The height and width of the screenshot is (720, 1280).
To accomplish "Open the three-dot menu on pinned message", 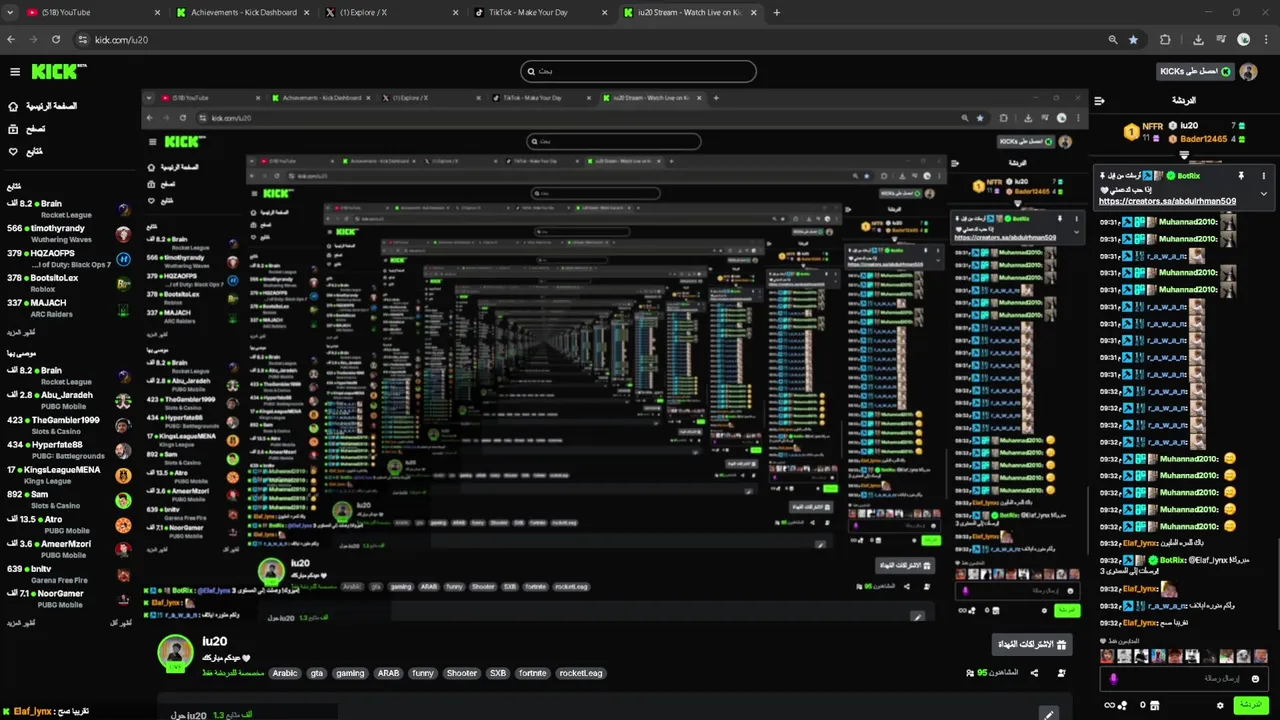I will coord(1264,175).
